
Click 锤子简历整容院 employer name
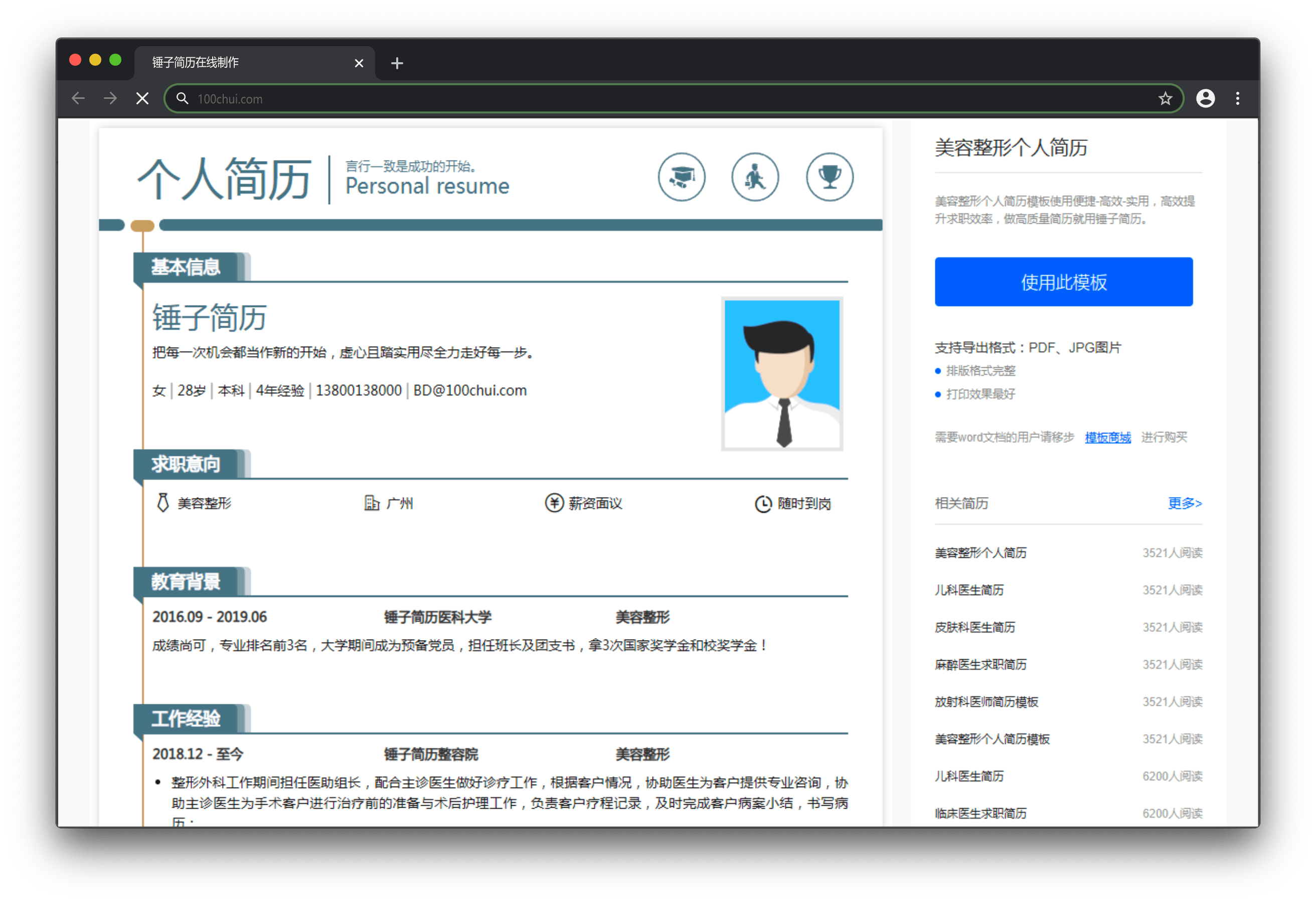click(431, 754)
